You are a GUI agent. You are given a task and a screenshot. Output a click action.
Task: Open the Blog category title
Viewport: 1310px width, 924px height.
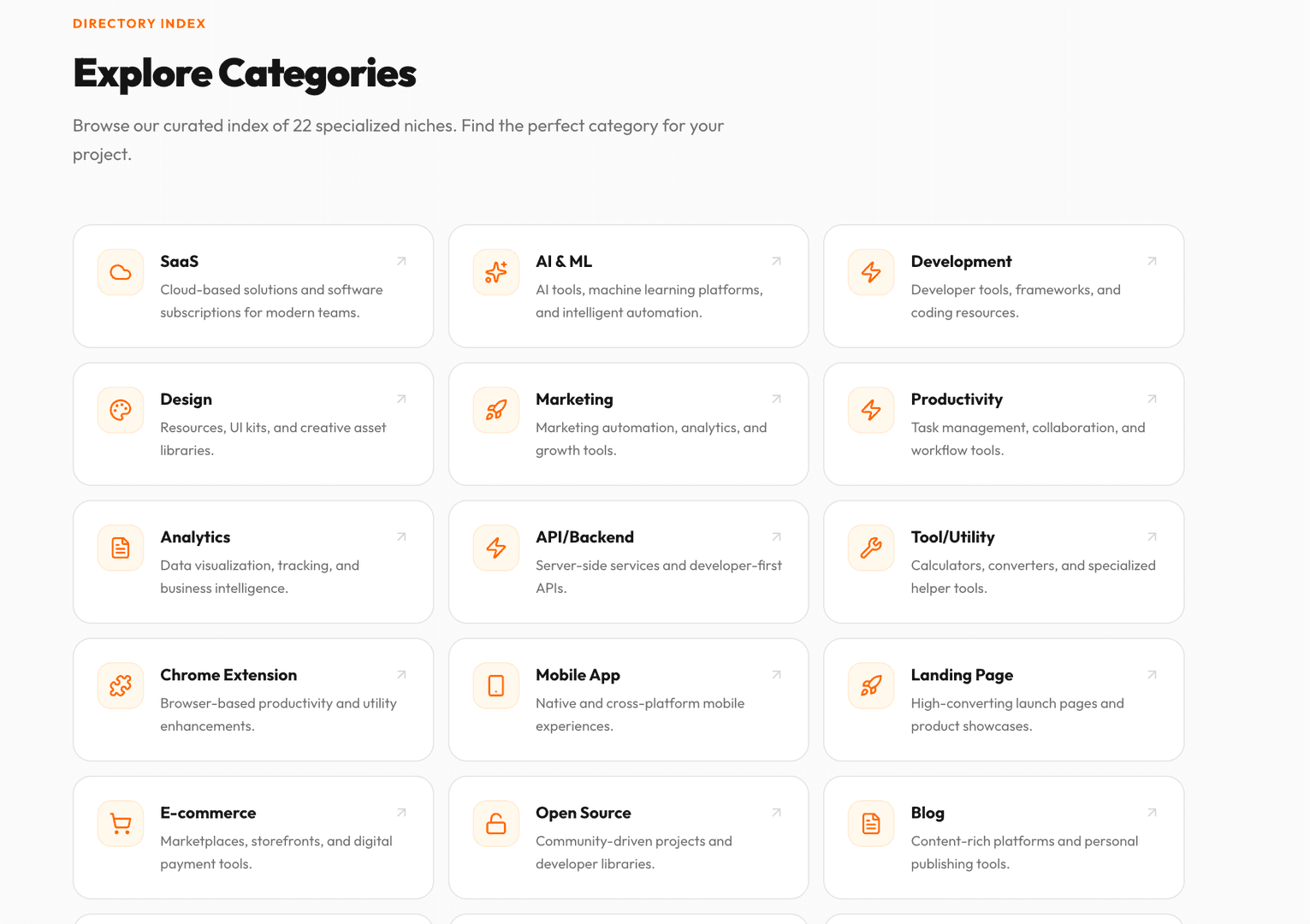[928, 813]
